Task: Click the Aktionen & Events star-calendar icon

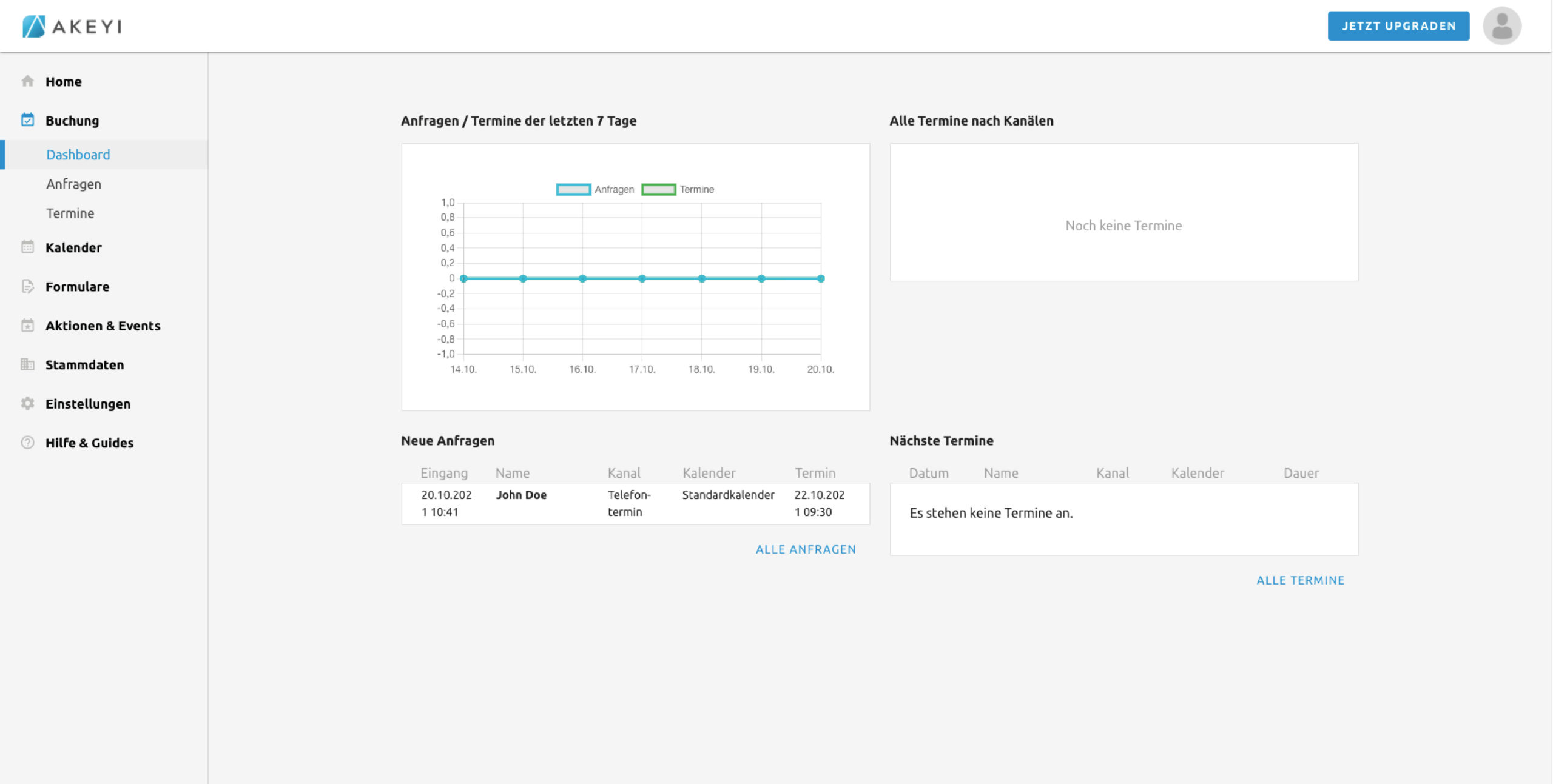Action: tap(27, 326)
